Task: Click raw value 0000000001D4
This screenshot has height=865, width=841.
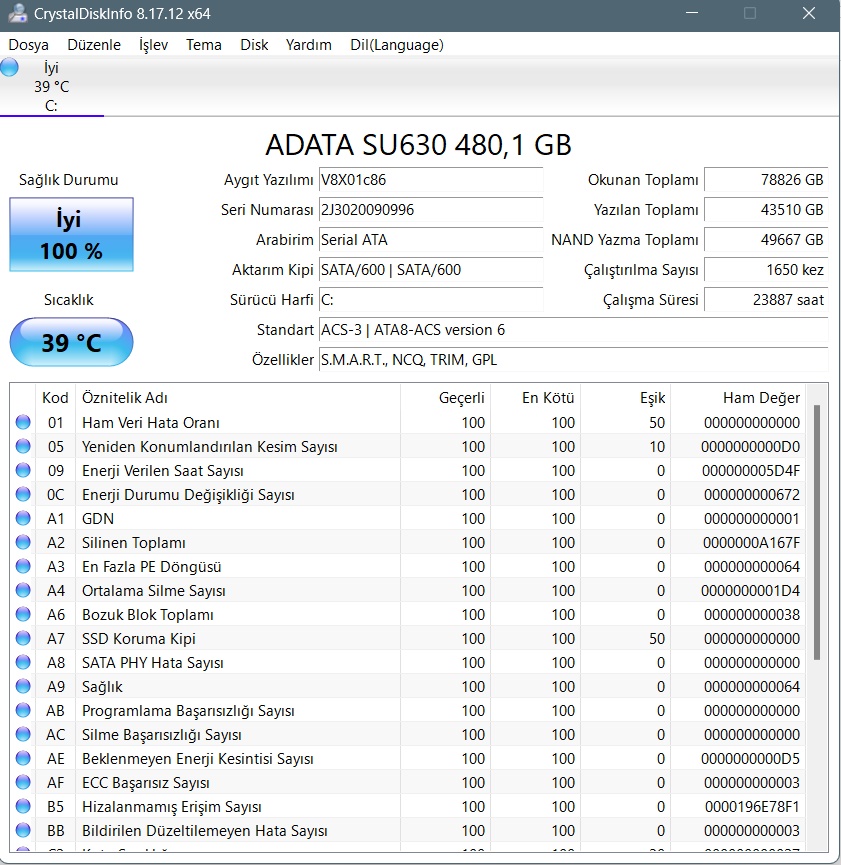Action: 750,591
